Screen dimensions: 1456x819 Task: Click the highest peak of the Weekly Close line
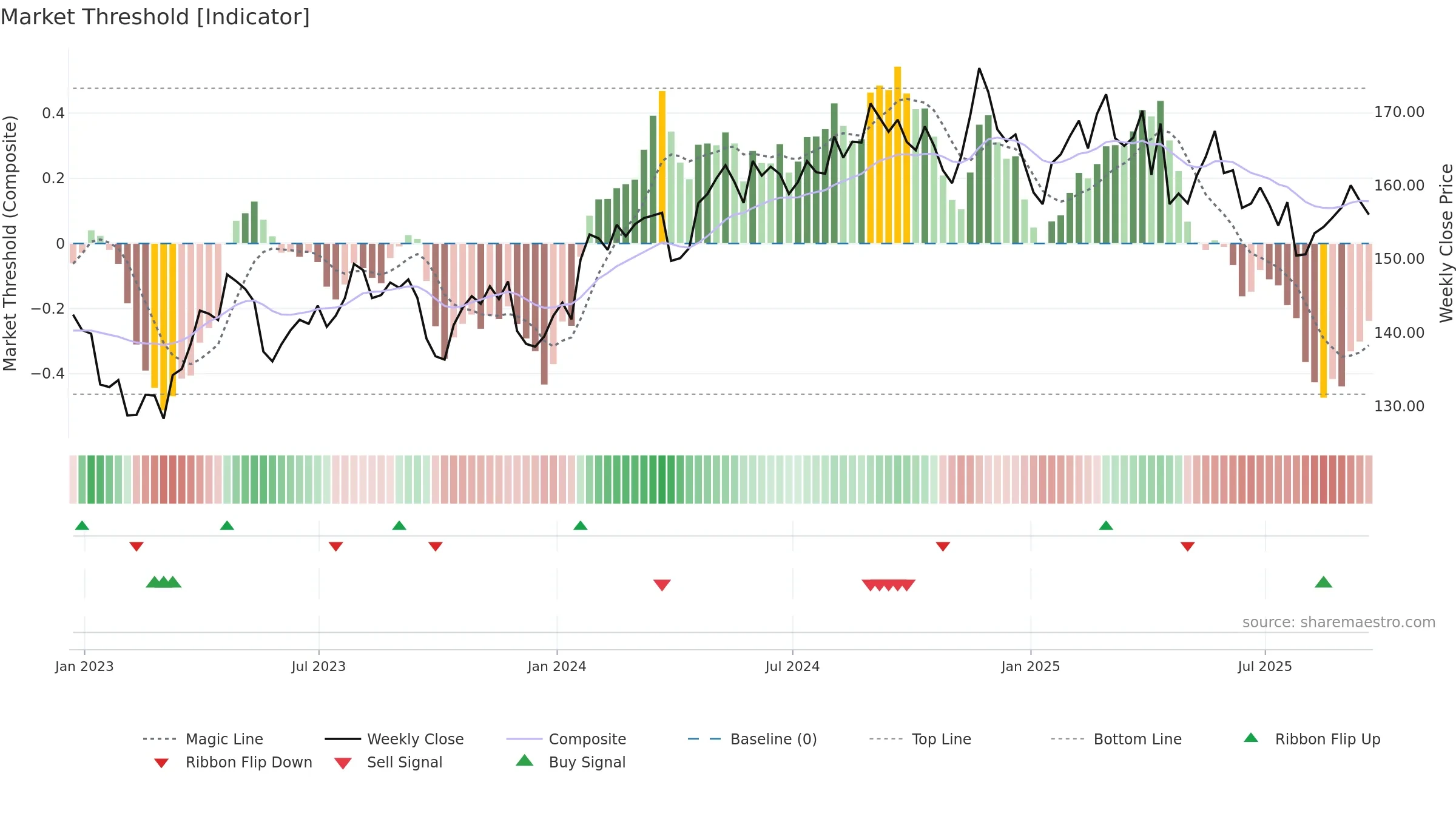979,69
